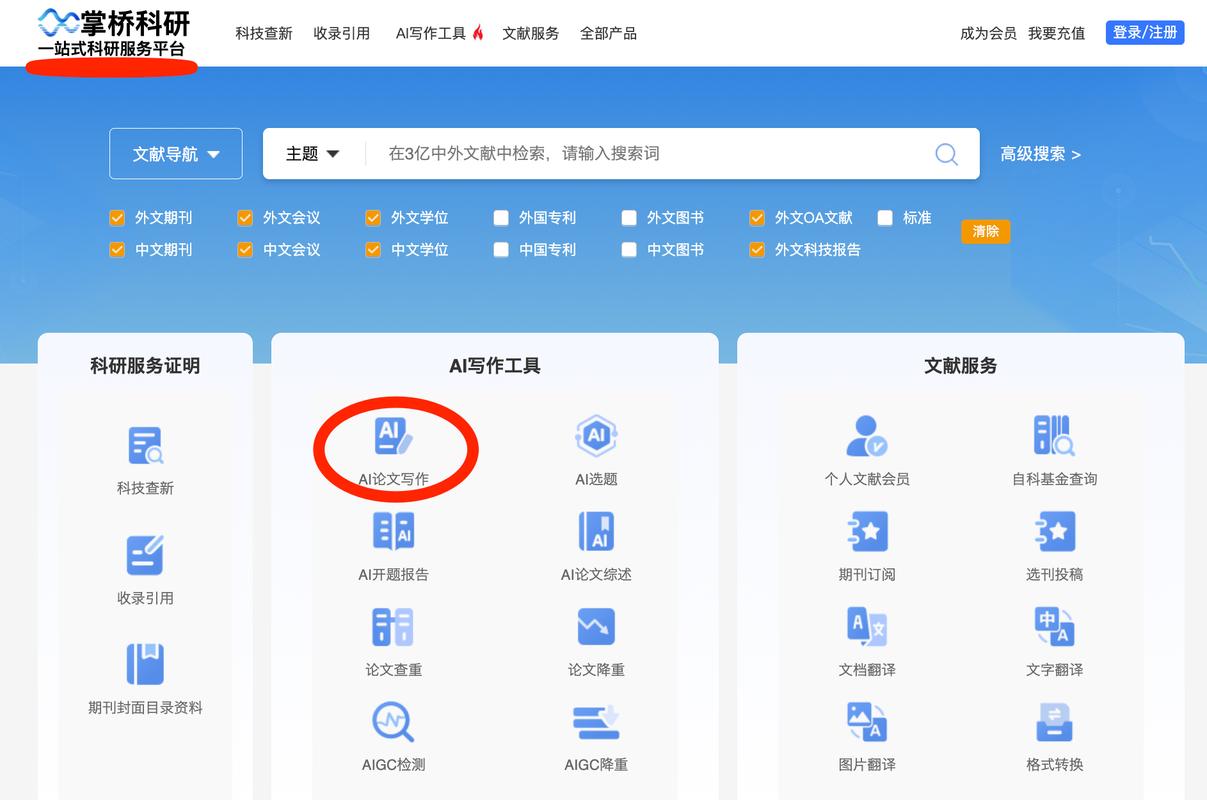Uncheck the 外文学位 checkbox
Viewport: 1207px width, 800px height.
click(x=373, y=218)
